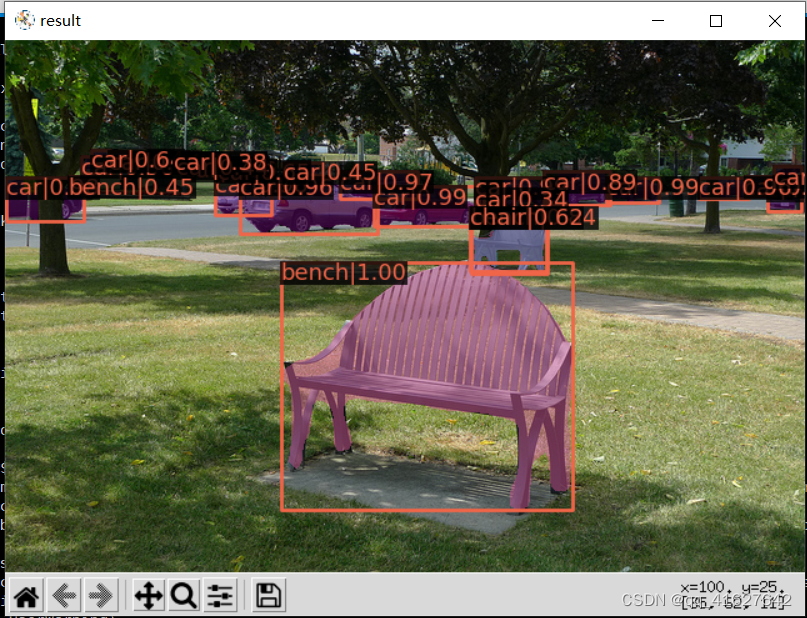Viewport: 807px width, 618px height.
Task: Click the chair|0.624 detection label
Action: coord(533,216)
